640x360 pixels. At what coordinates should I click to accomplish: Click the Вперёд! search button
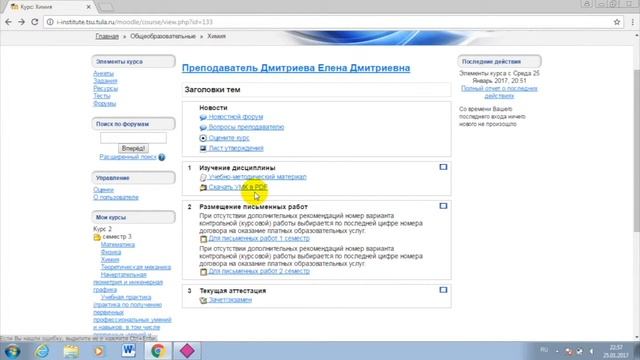pos(133,148)
